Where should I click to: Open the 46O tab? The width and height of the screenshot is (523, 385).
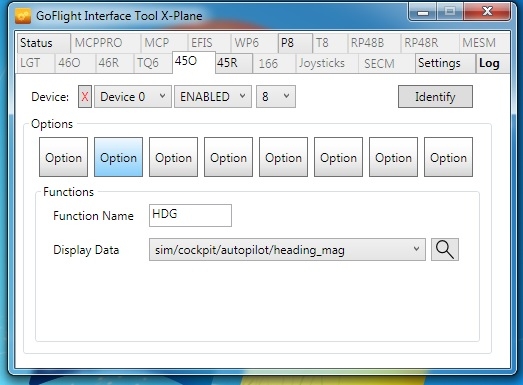point(75,63)
